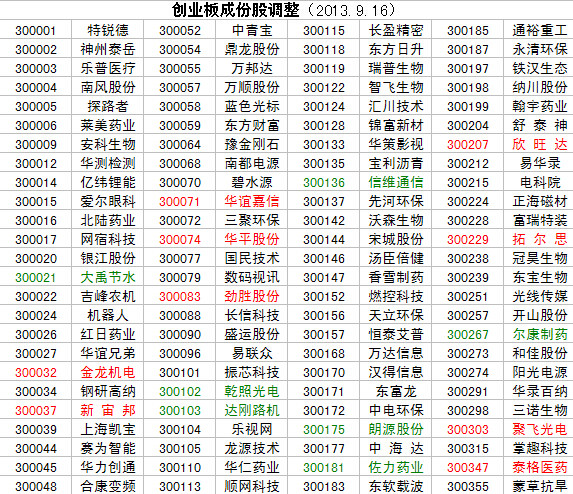This screenshot has height=494, width=573.
Task: Select the cell 机器人
Action: [x=108, y=315]
